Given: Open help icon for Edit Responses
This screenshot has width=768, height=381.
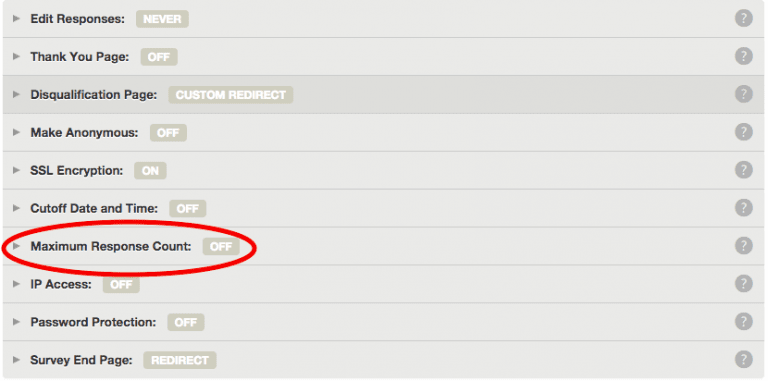Looking at the screenshot, I should pyautogui.click(x=744, y=19).
